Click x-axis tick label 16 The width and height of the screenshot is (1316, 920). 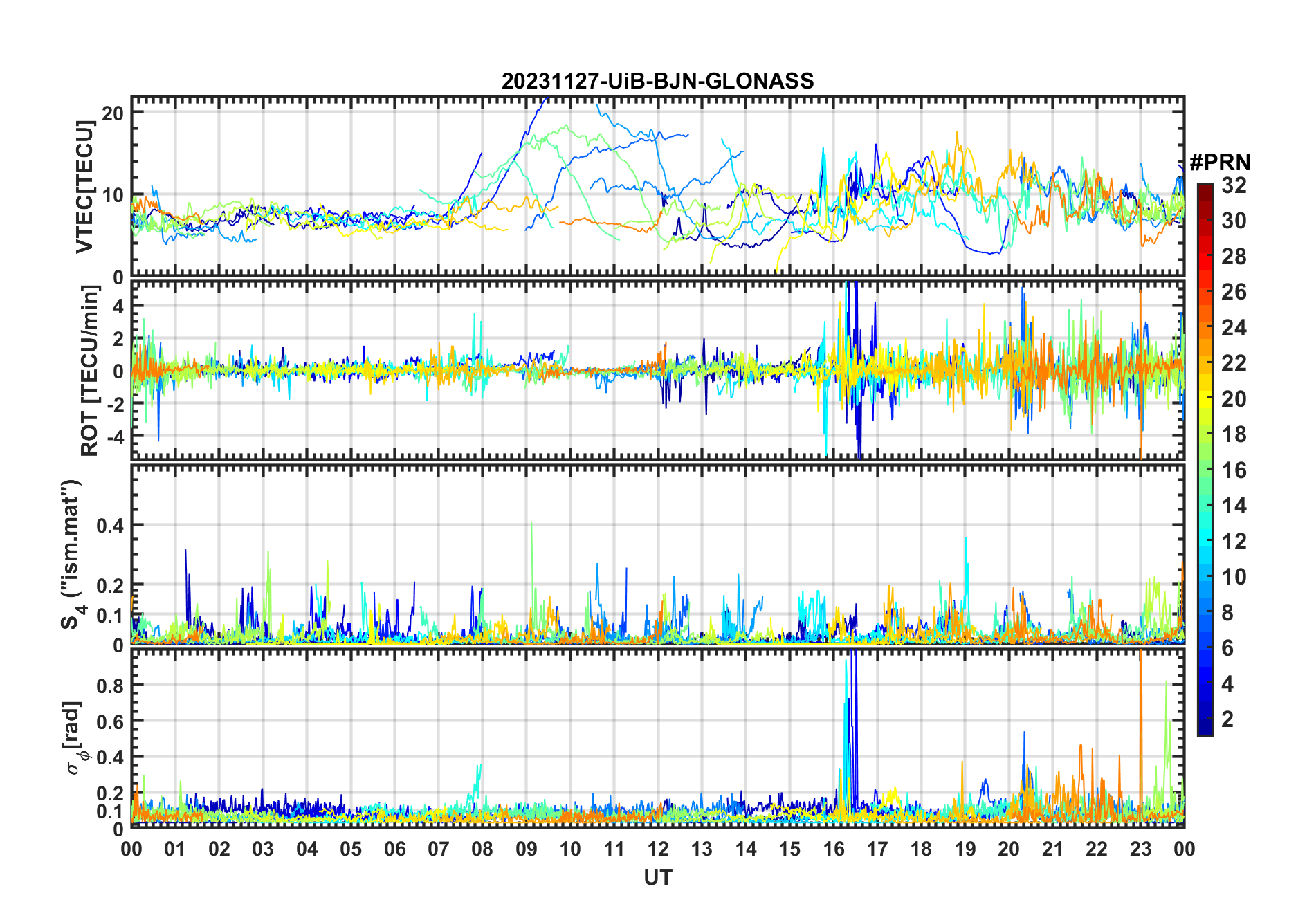tap(833, 849)
